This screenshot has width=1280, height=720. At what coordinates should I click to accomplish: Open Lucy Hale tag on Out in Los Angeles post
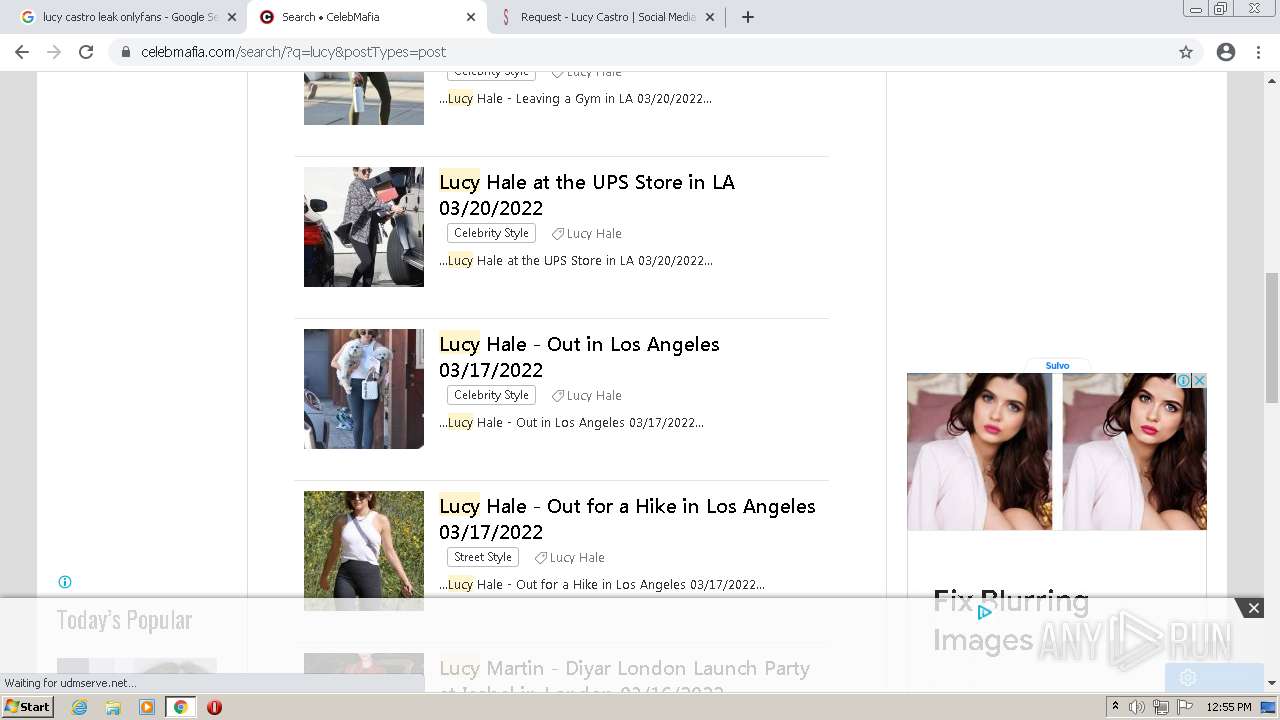point(587,395)
